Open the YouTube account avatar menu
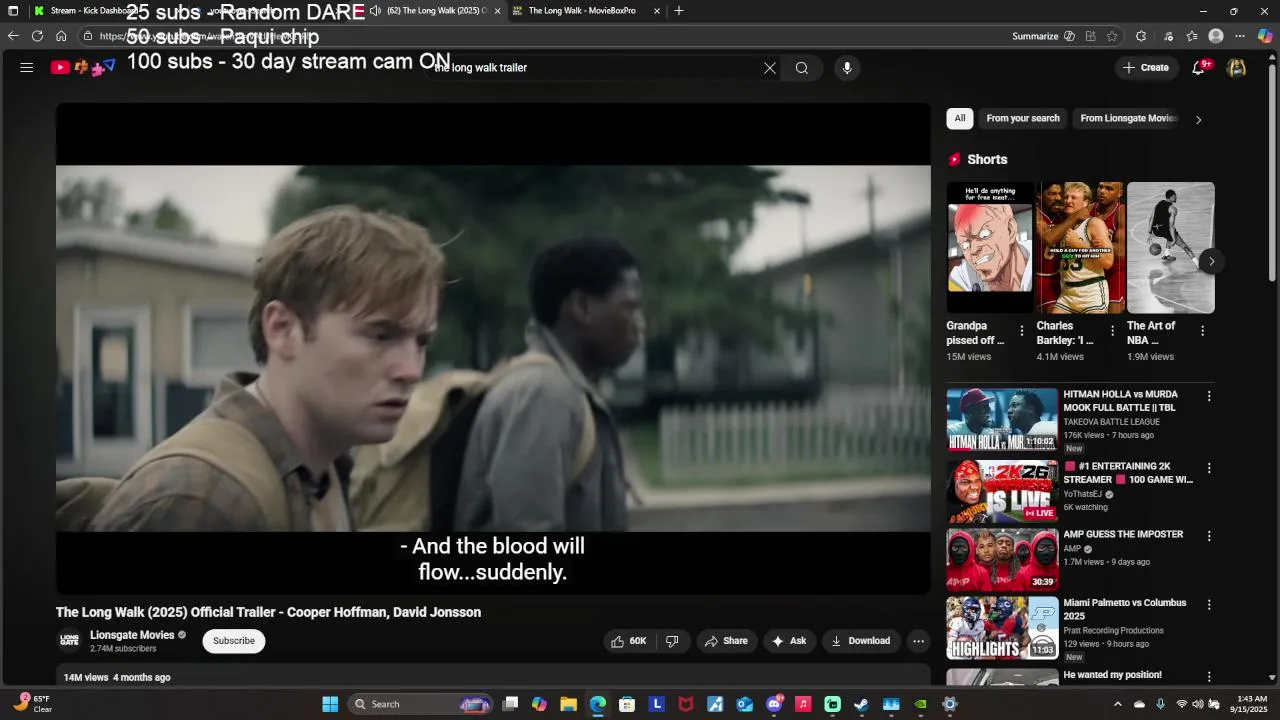 click(1237, 68)
